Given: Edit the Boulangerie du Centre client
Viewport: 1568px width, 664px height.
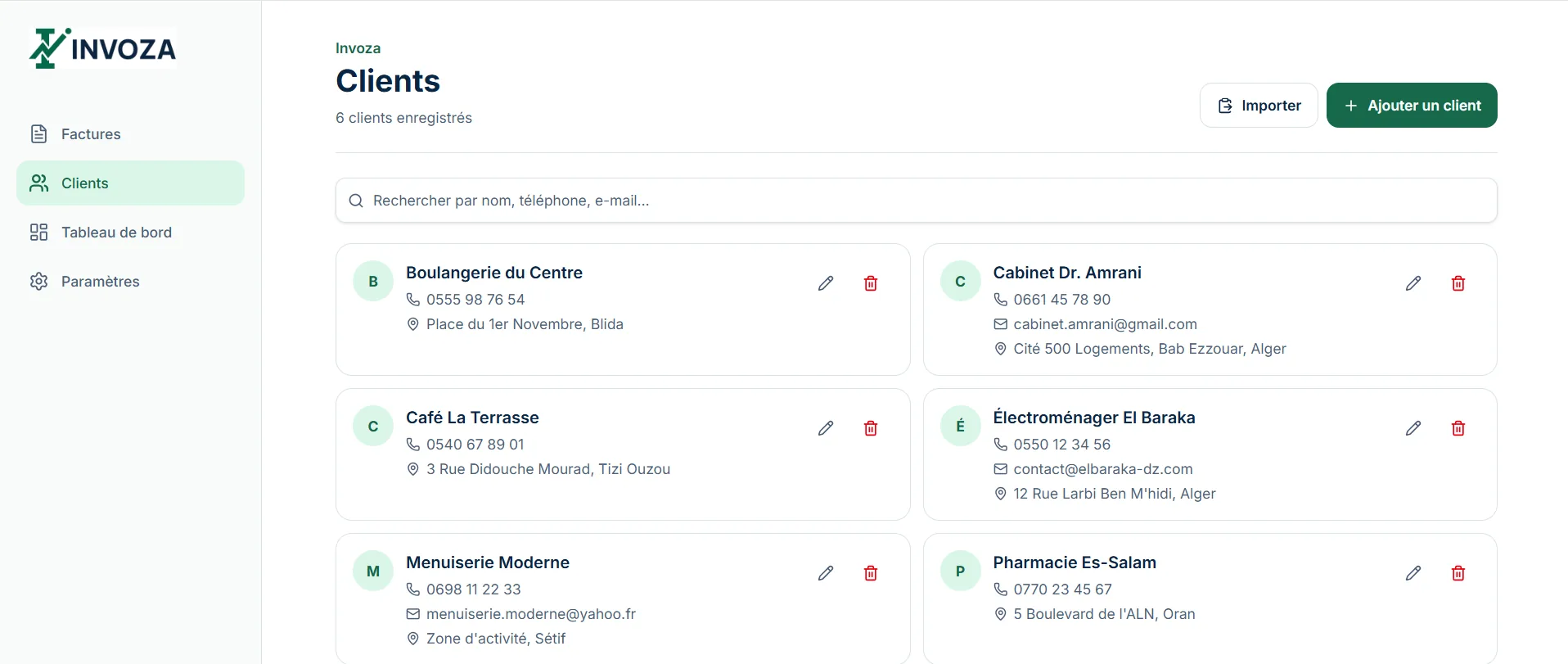Looking at the screenshot, I should tap(826, 283).
